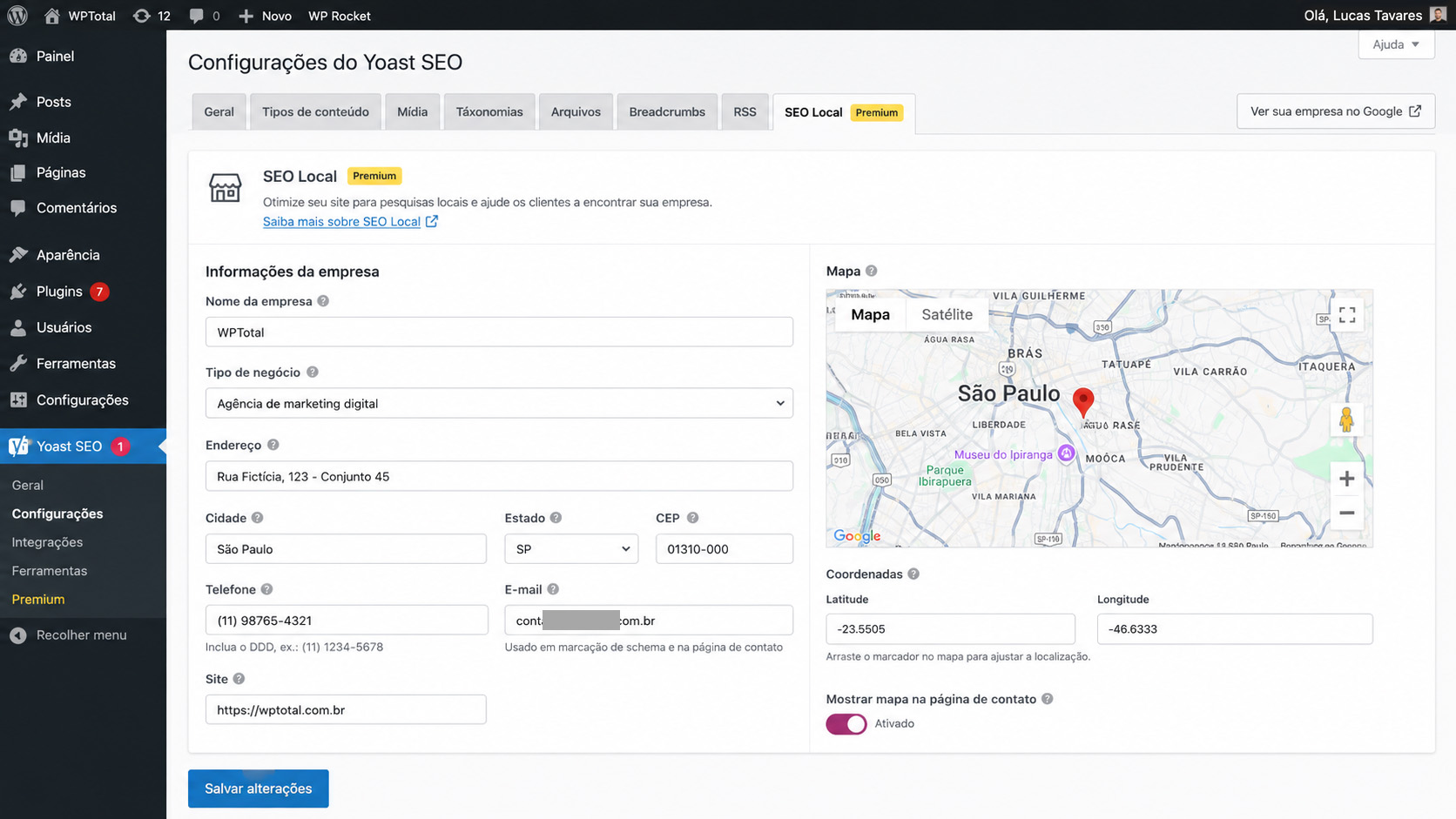
Task: Click the Endereço input field
Action: (499, 476)
